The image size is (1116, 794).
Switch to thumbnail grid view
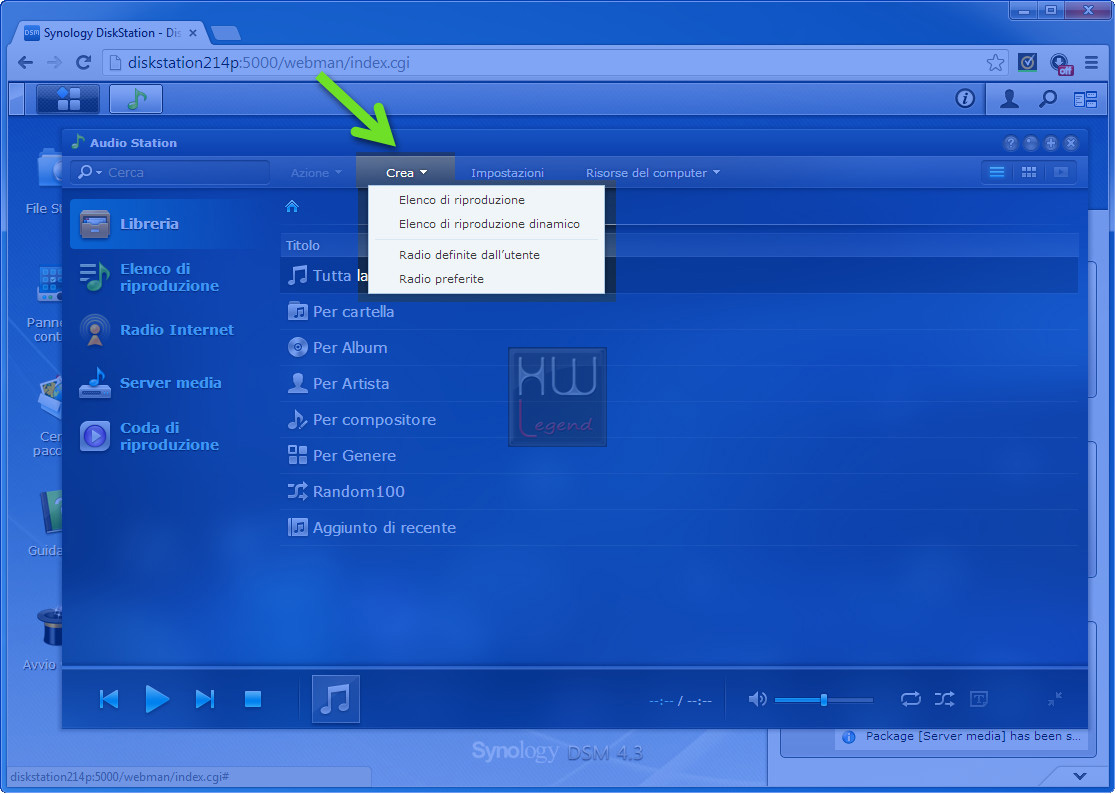pyautogui.click(x=1028, y=172)
